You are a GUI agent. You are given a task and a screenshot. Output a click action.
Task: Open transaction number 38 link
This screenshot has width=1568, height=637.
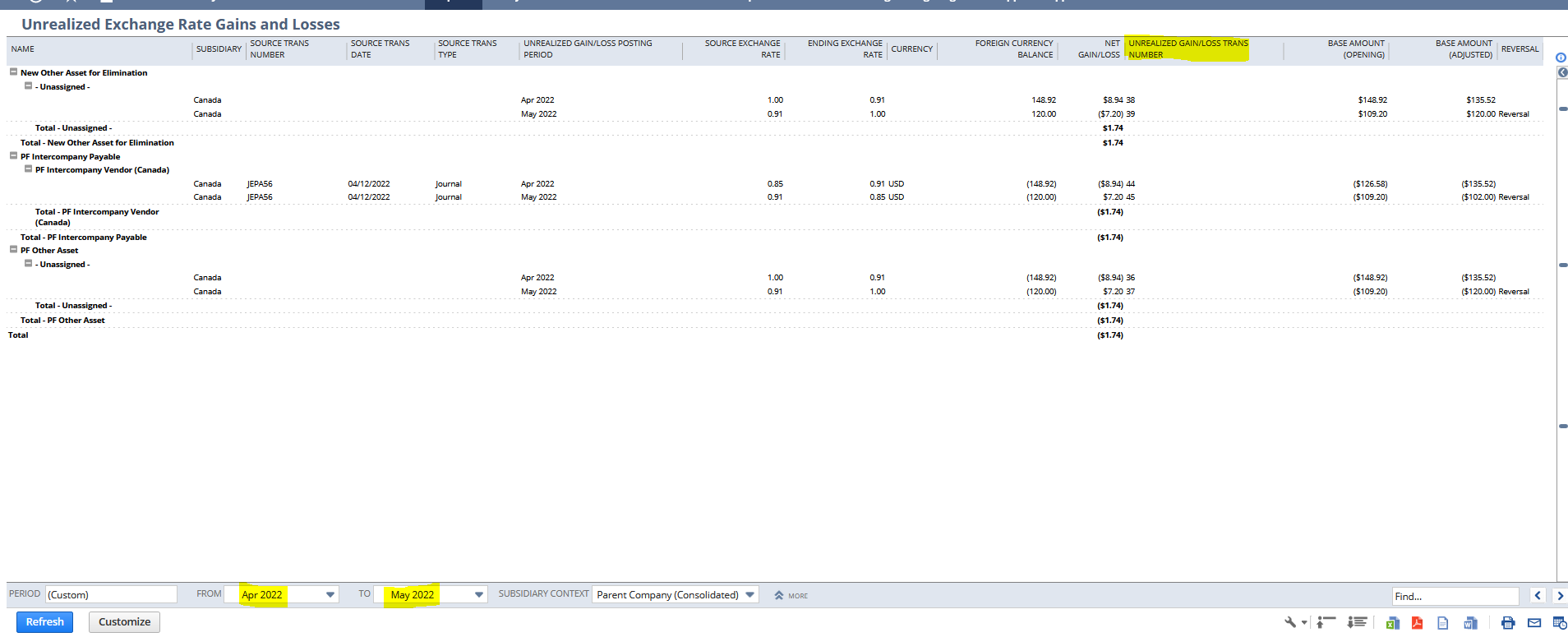1130,100
